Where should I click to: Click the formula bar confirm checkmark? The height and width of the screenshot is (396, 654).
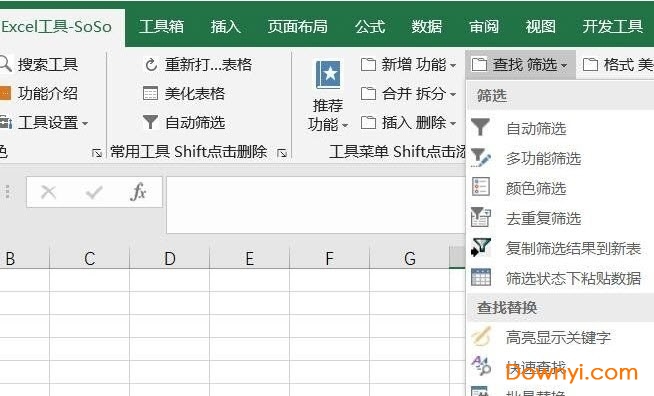click(94, 192)
